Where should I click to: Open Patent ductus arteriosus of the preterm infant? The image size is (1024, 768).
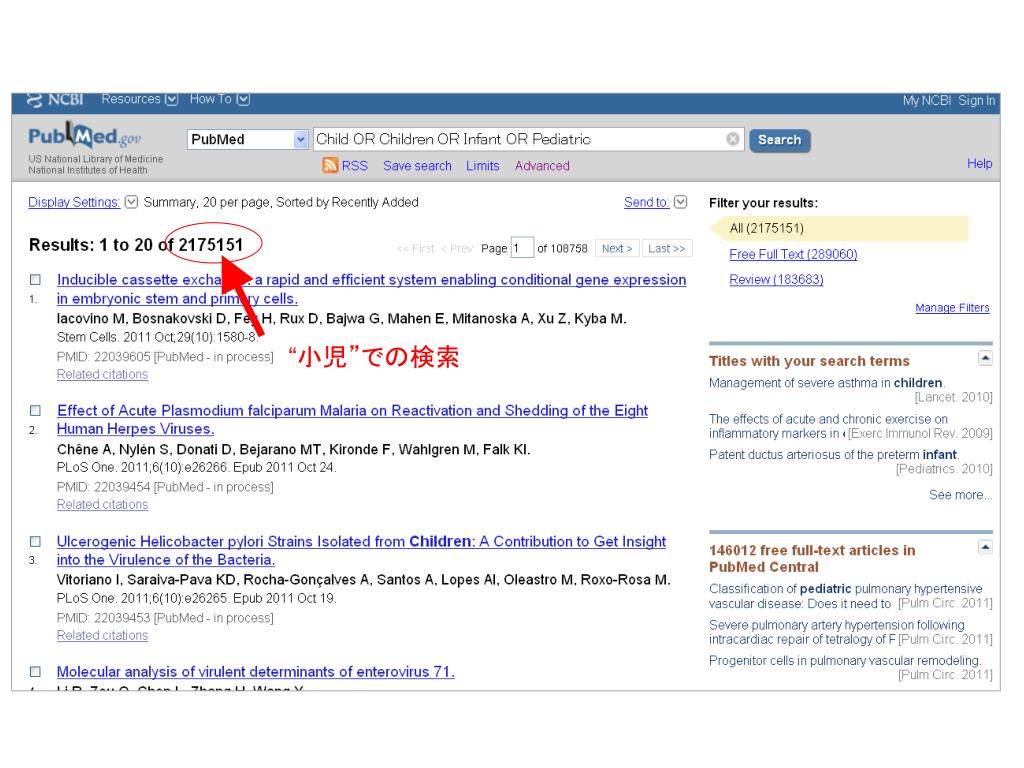click(834, 455)
